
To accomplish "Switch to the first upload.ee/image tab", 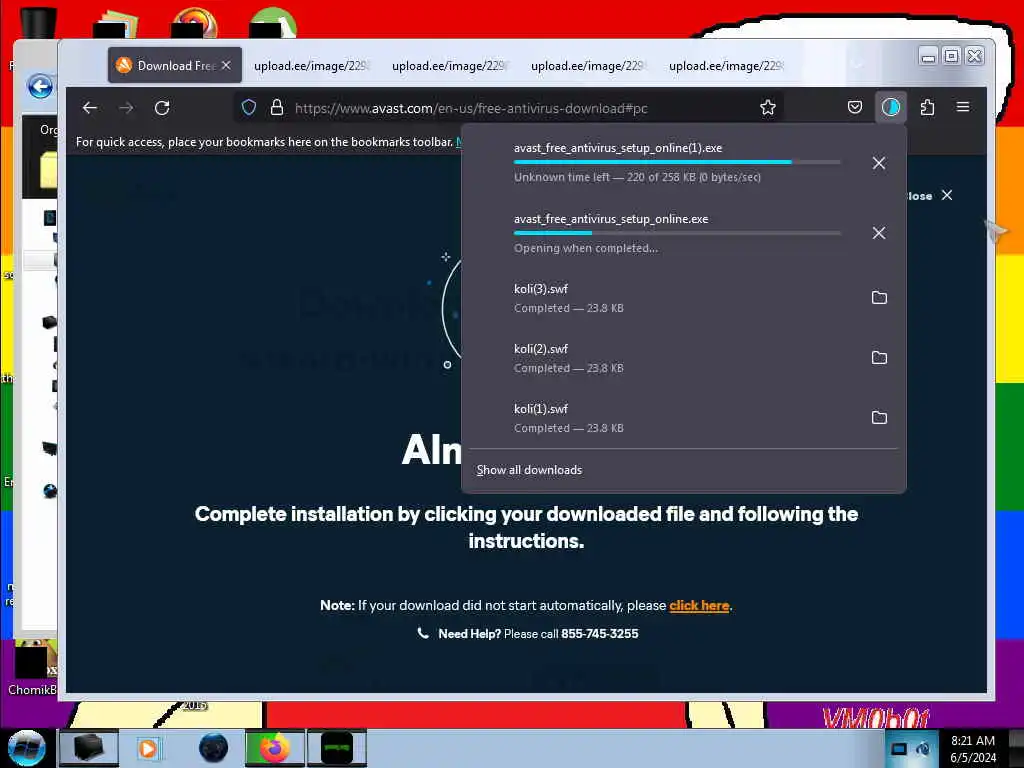I will [x=311, y=66].
